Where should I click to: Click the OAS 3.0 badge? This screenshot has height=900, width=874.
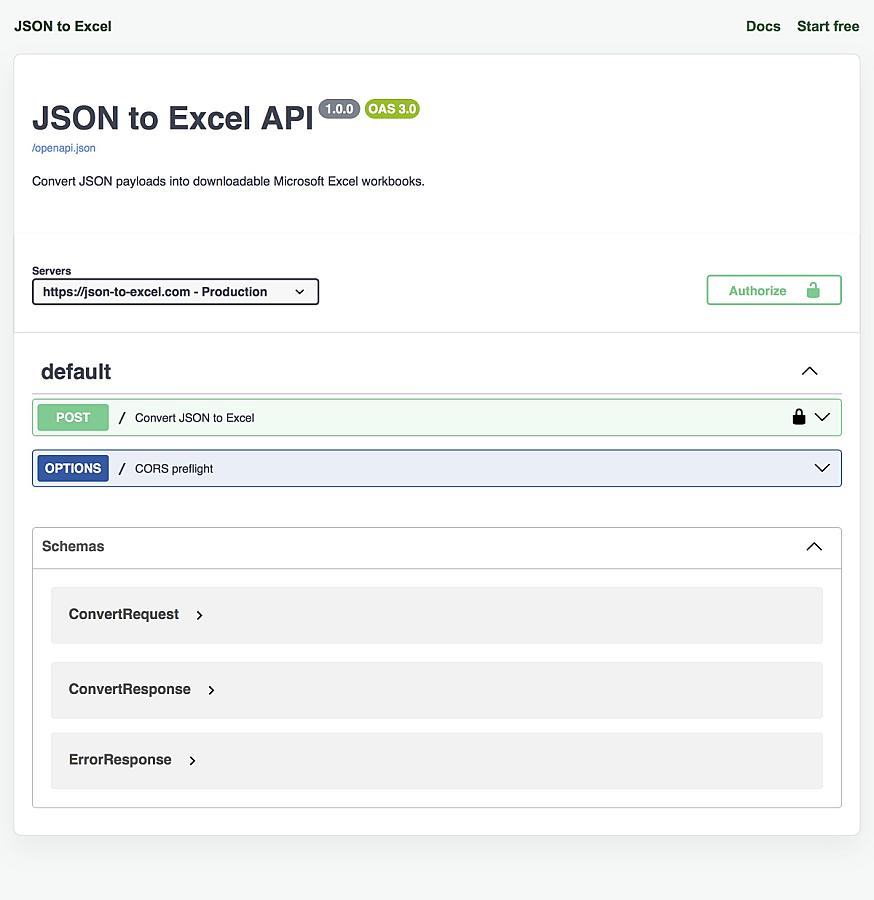click(392, 109)
